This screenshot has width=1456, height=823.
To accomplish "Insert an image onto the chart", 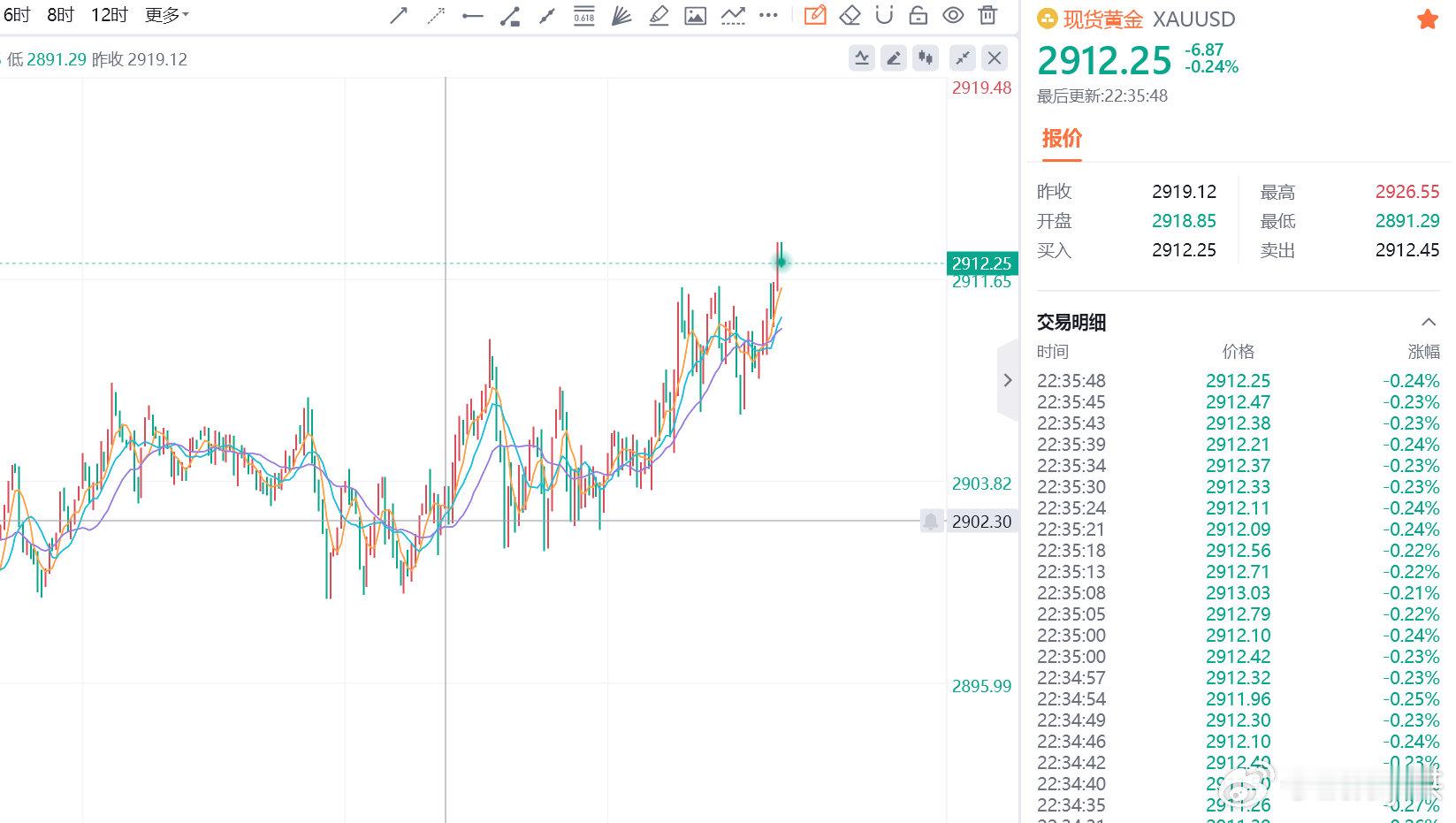I will coord(696,15).
